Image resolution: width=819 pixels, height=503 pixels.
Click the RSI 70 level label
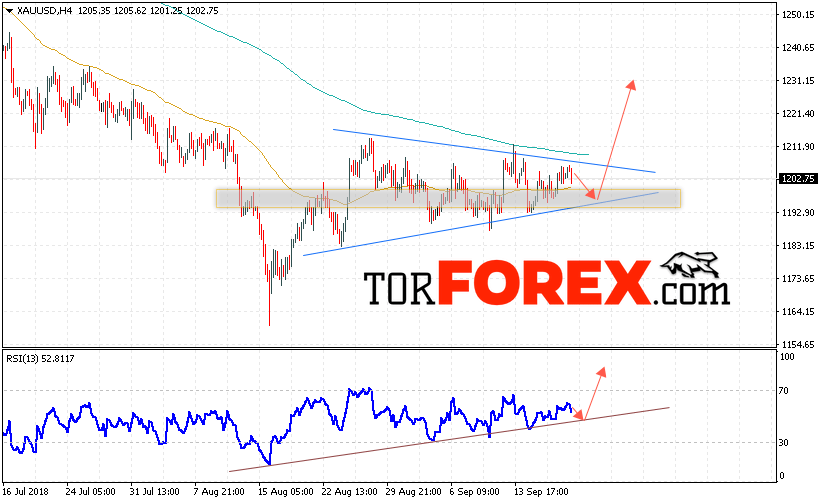(x=783, y=391)
